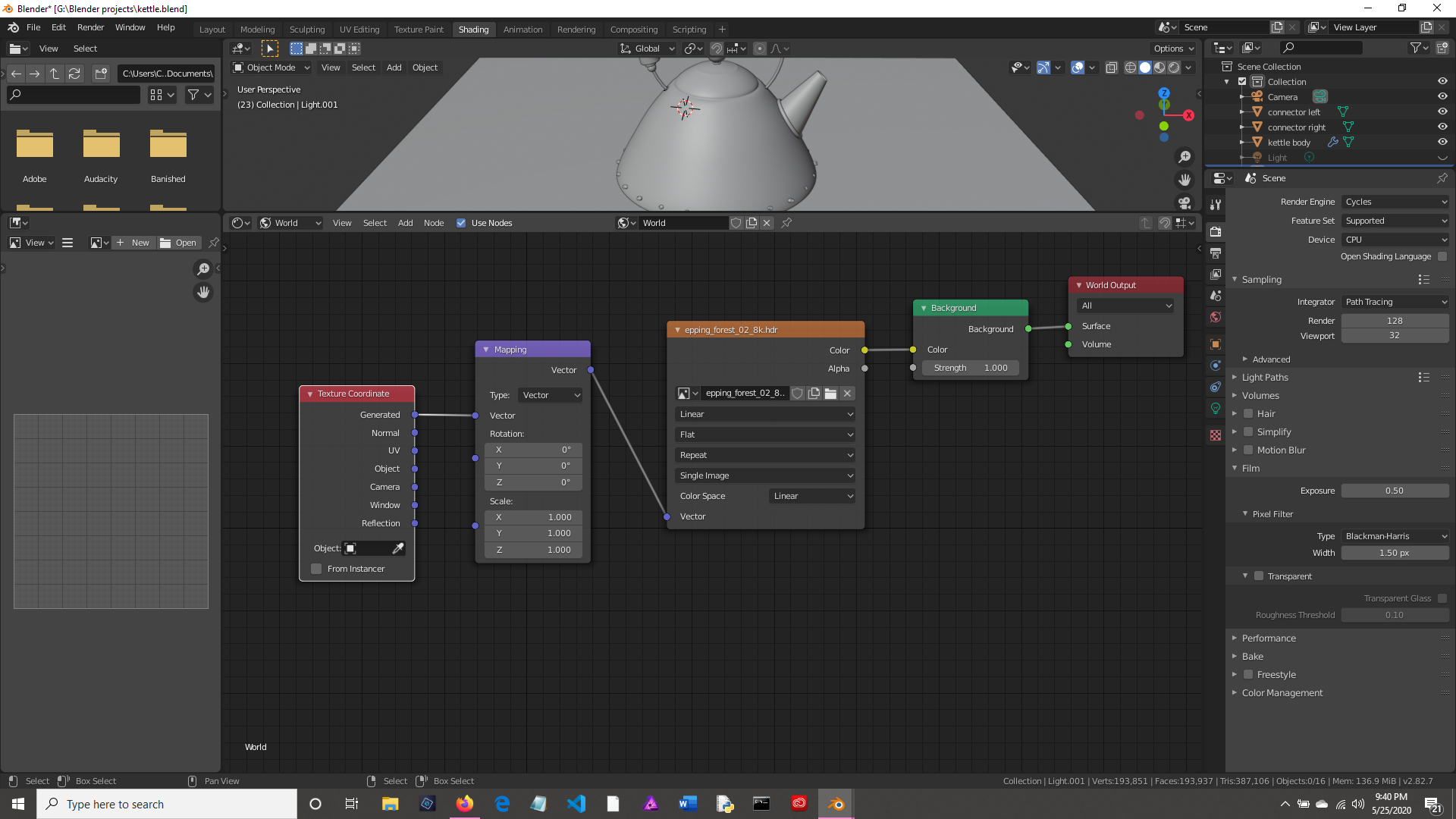Screen dimensions: 1456x819
Task: Open the Feature Set dropdown showing Supported
Action: pyautogui.click(x=1395, y=221)
